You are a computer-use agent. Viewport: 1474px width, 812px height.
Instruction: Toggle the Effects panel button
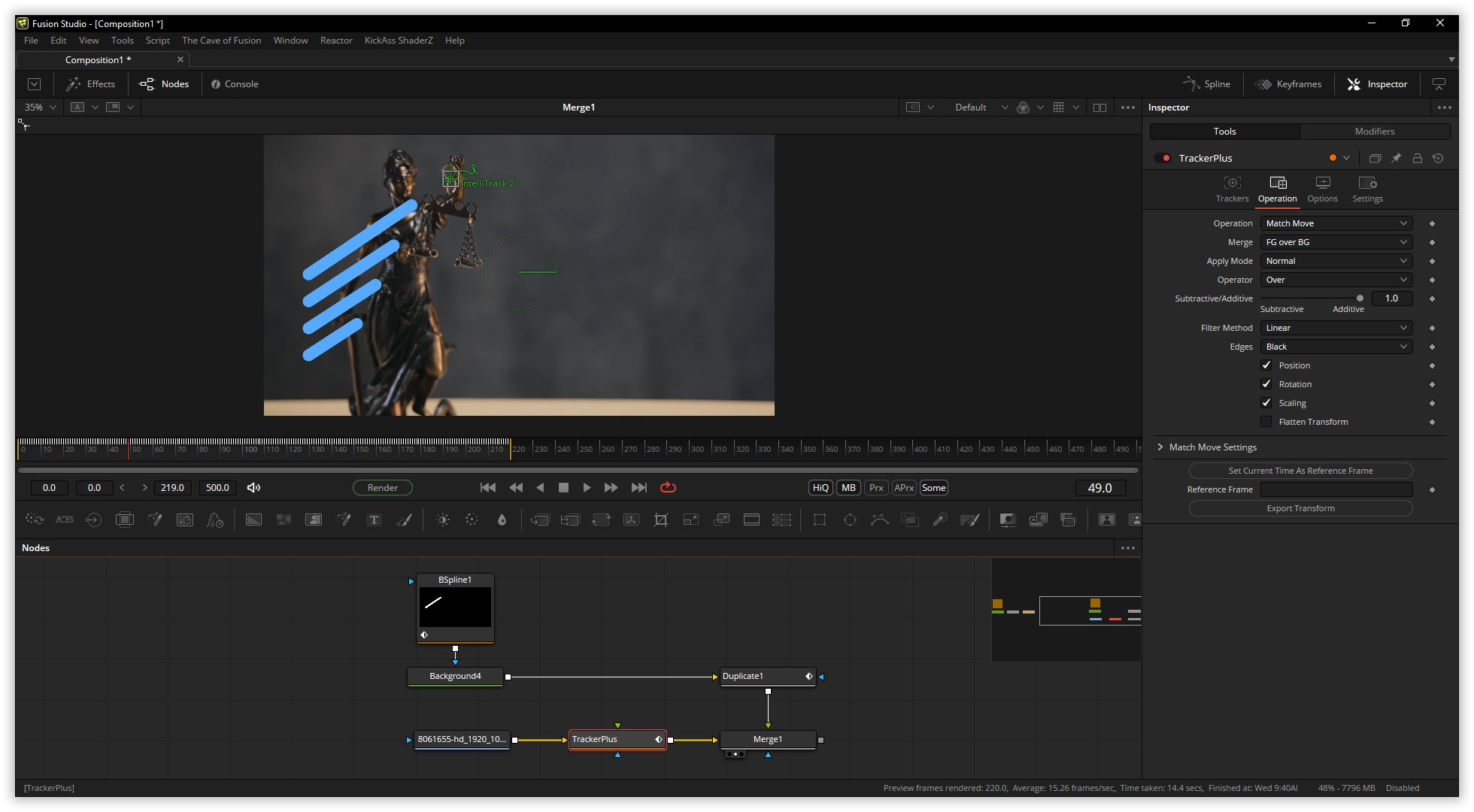[90, 84]
